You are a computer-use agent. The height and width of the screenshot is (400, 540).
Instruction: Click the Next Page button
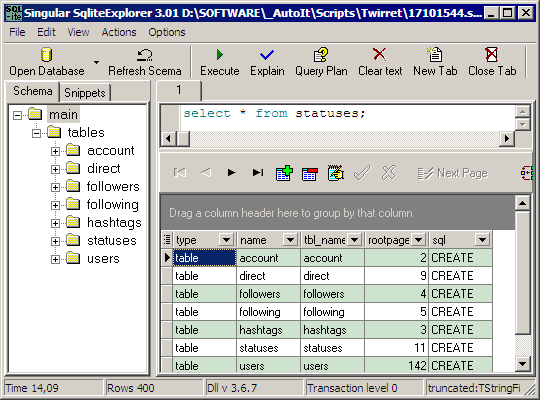(453, 173)
